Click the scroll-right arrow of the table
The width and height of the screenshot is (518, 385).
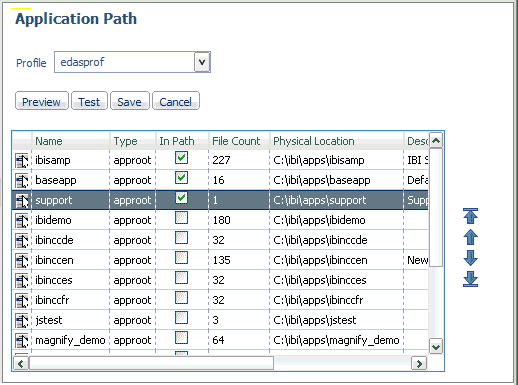[x=419, y=363]
